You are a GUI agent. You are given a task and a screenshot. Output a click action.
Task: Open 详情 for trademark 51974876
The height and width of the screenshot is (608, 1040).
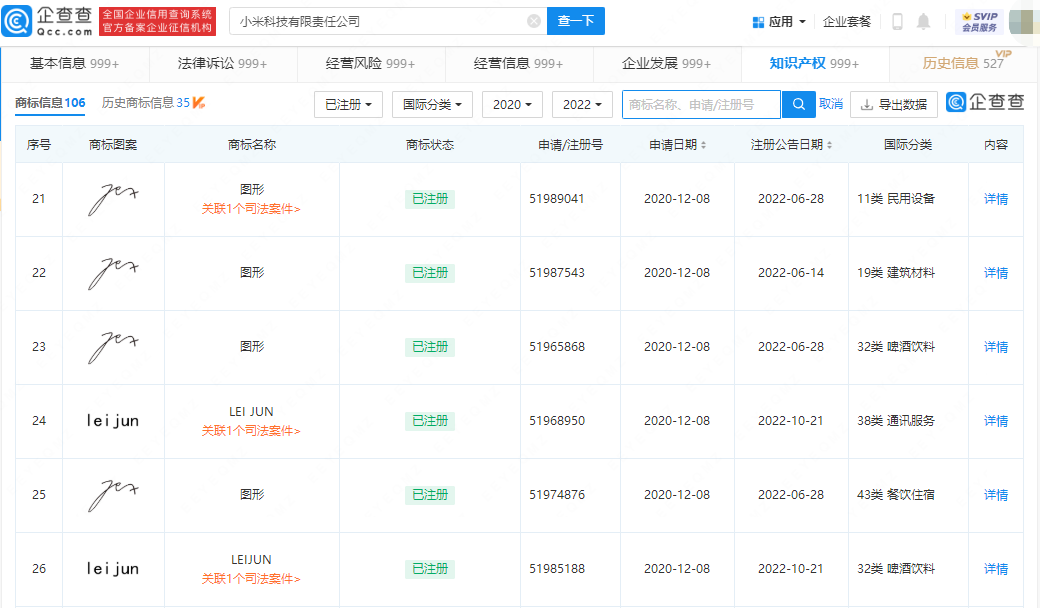[x=996, y=495]
